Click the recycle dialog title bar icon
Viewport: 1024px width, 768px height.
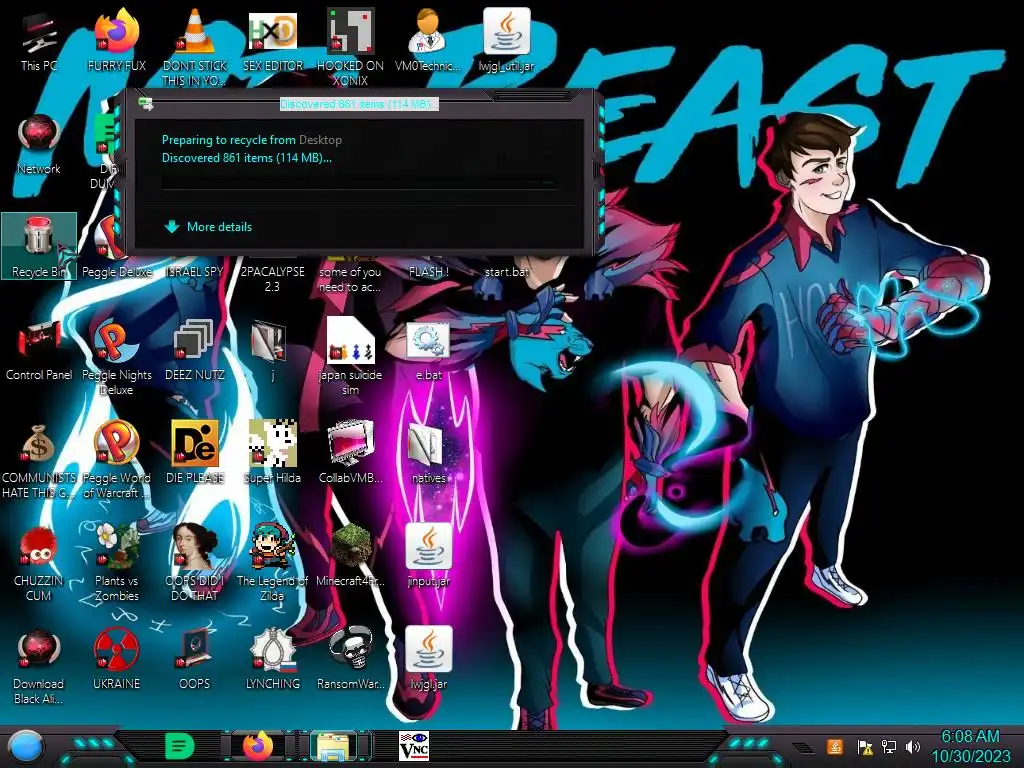click(x=146, y=103)
